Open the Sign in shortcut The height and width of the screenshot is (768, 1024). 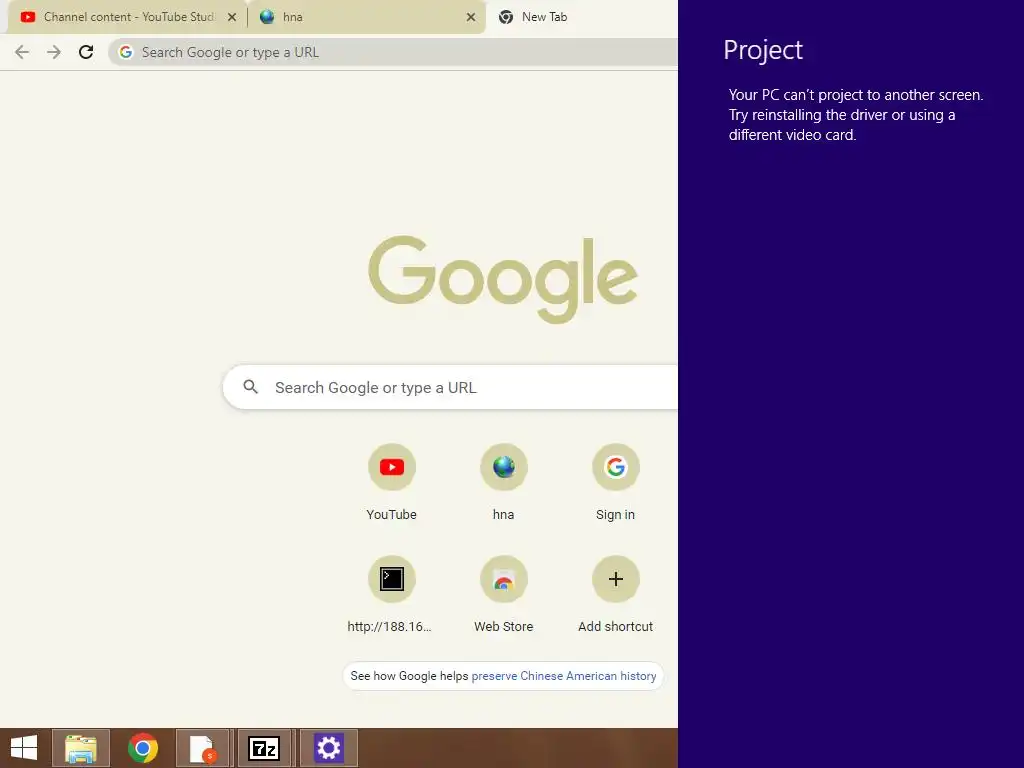615,467
